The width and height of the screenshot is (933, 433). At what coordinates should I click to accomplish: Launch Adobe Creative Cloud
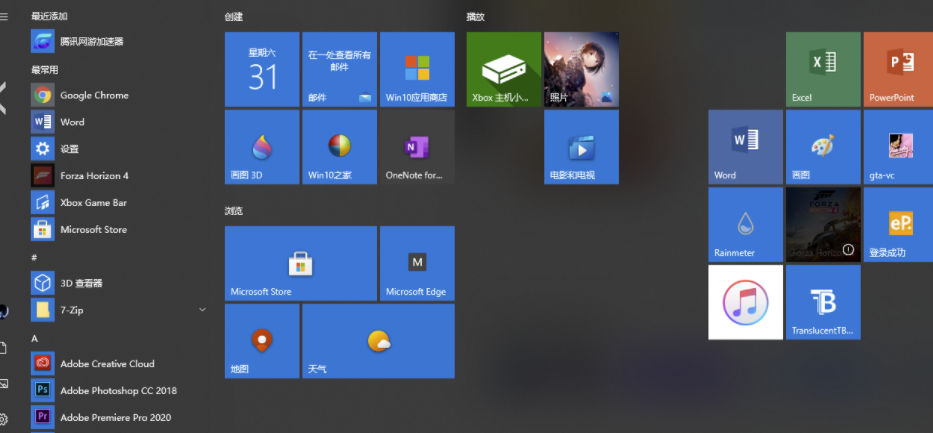[119, 363]
